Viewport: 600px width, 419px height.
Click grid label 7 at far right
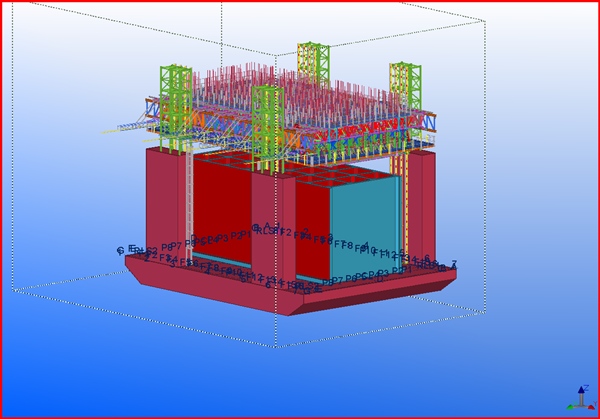(x=454, y=265)
